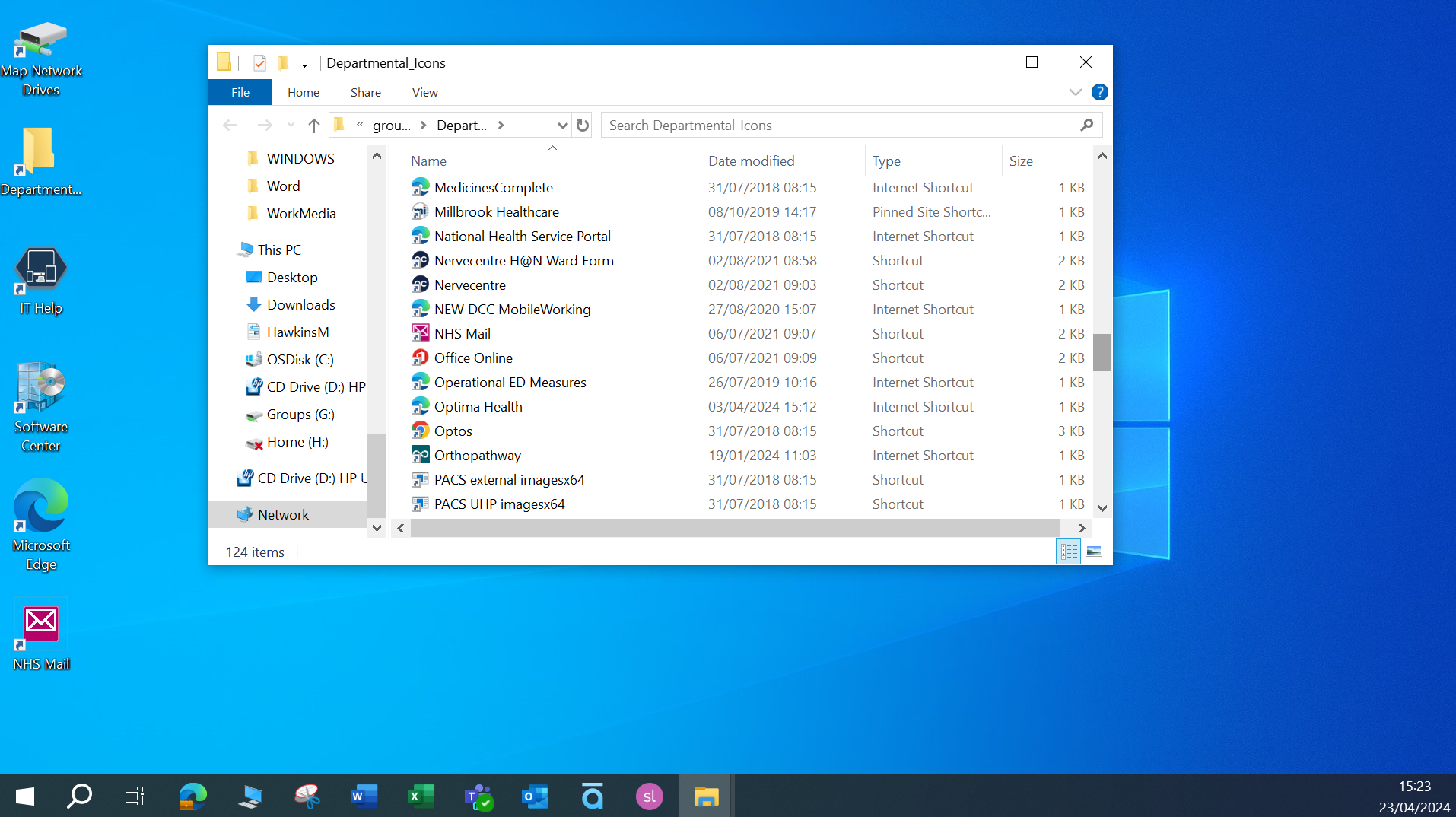The width and height of the screenshot is (1456, 817).
Task: Switch to Details view button in status bar
Action: coord(1068,551)
